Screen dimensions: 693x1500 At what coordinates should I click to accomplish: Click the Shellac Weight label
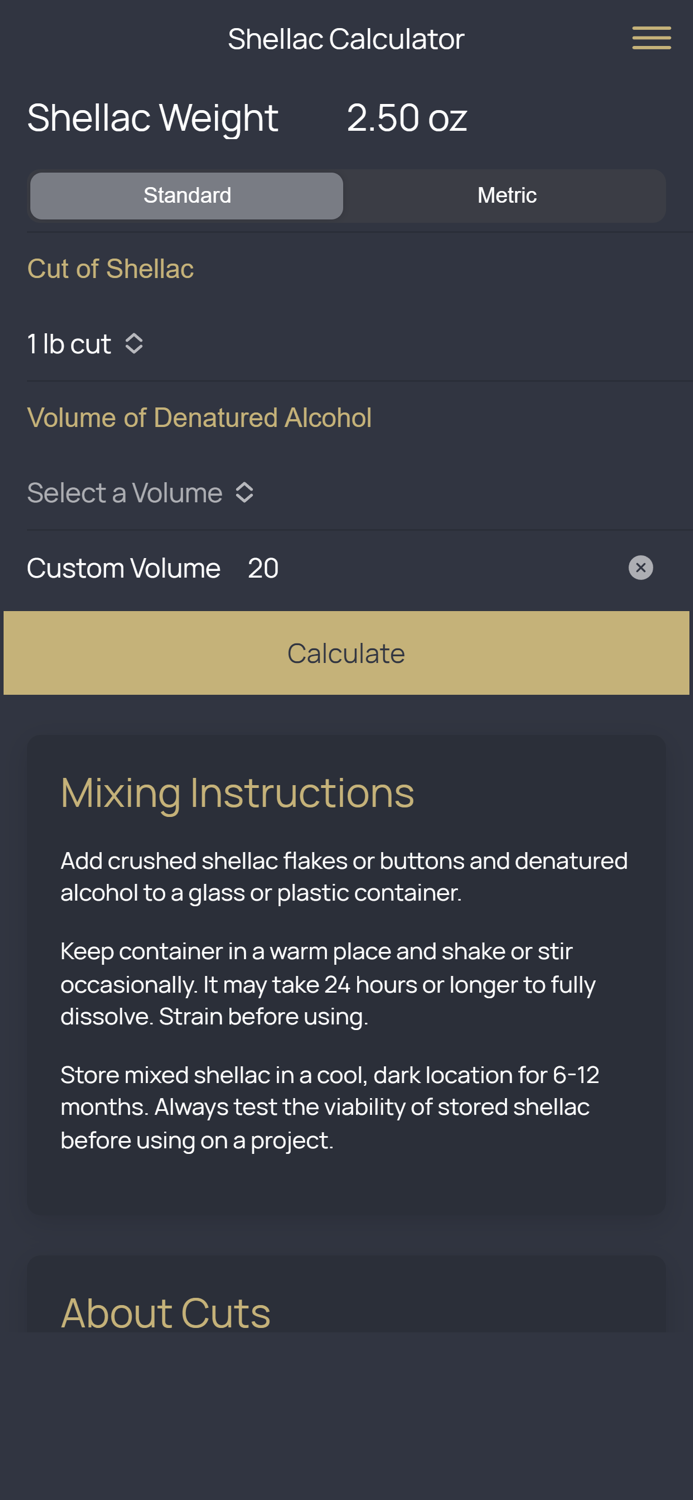pos(153,117)
